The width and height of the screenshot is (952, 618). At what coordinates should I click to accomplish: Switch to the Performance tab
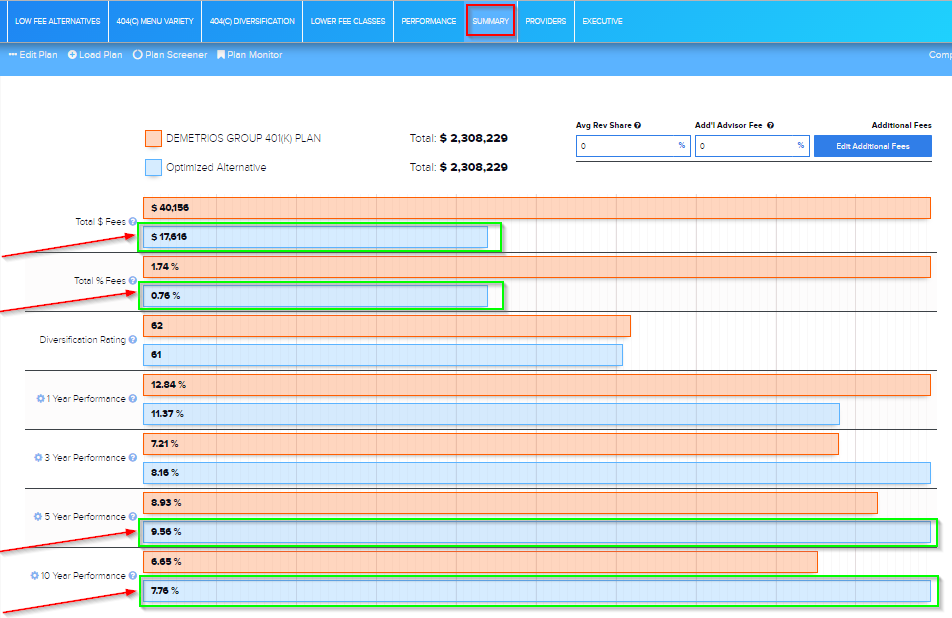coord(428,21)
